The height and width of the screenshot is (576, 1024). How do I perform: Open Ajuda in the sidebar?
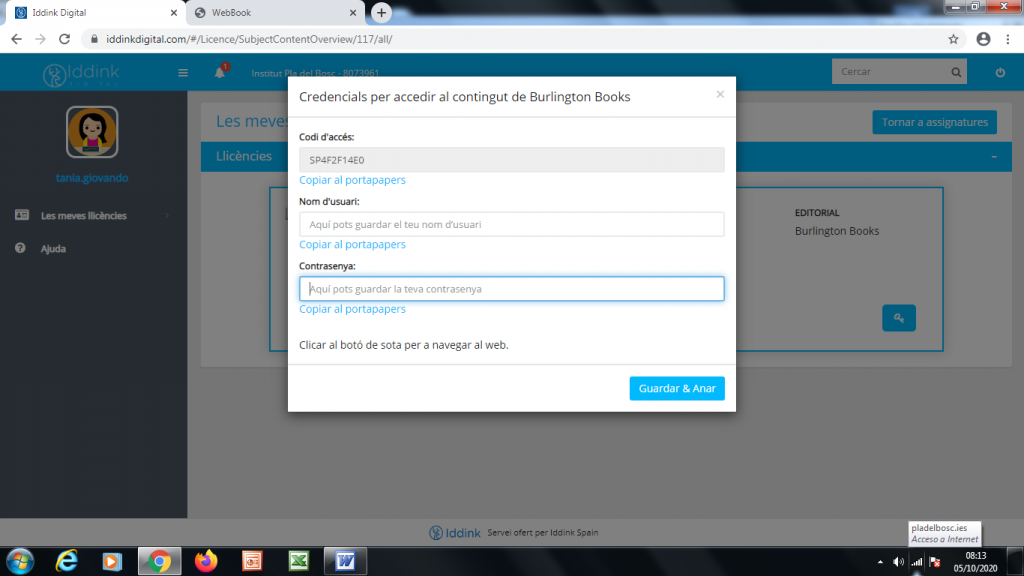53,248
